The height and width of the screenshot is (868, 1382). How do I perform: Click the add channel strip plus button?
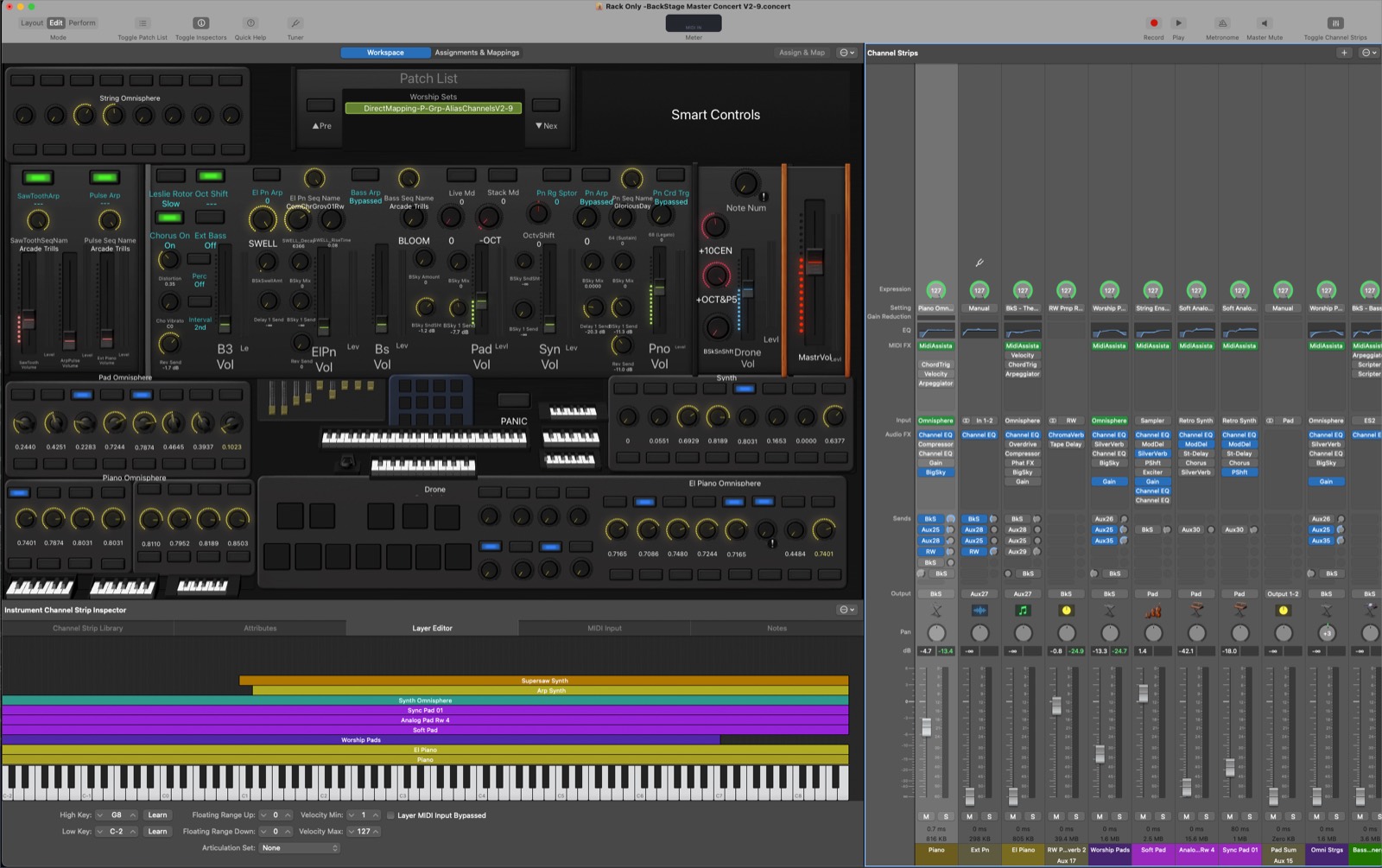pyautogui.click(x=1344, y=53)
